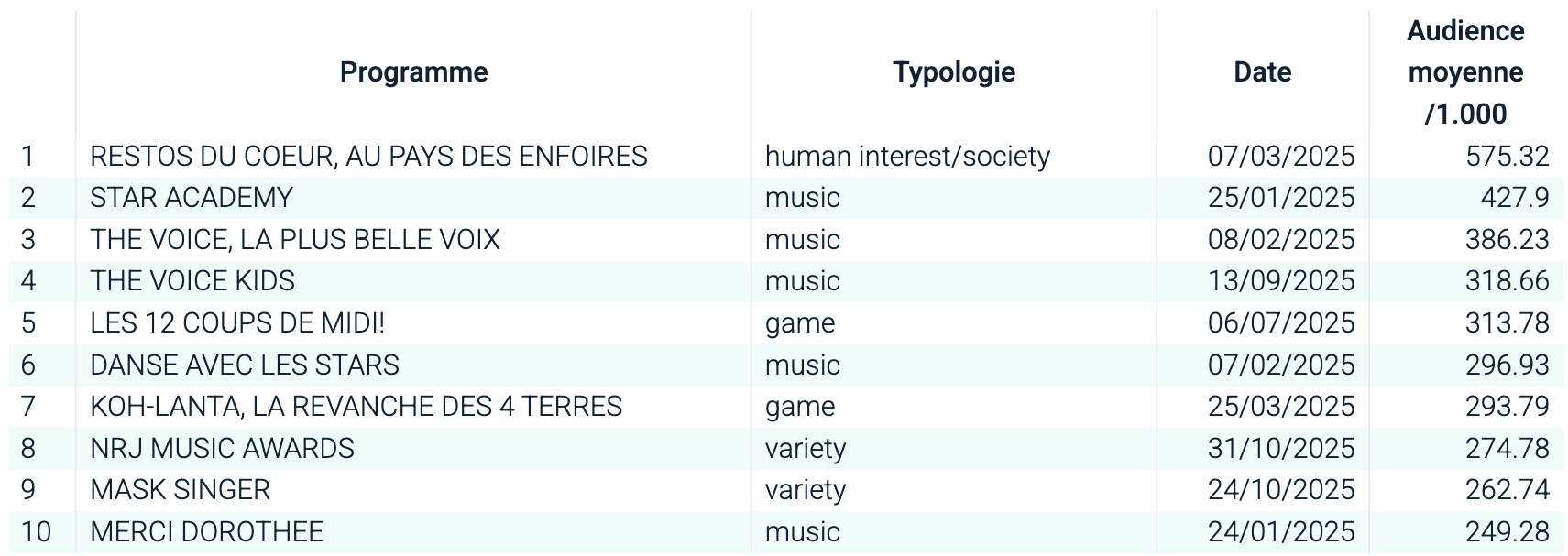This screenshot has width=1568, height=556.
Task: Click the KOH-LANTA, LA REVANCHE programme cell
Action: coord(356,407)
